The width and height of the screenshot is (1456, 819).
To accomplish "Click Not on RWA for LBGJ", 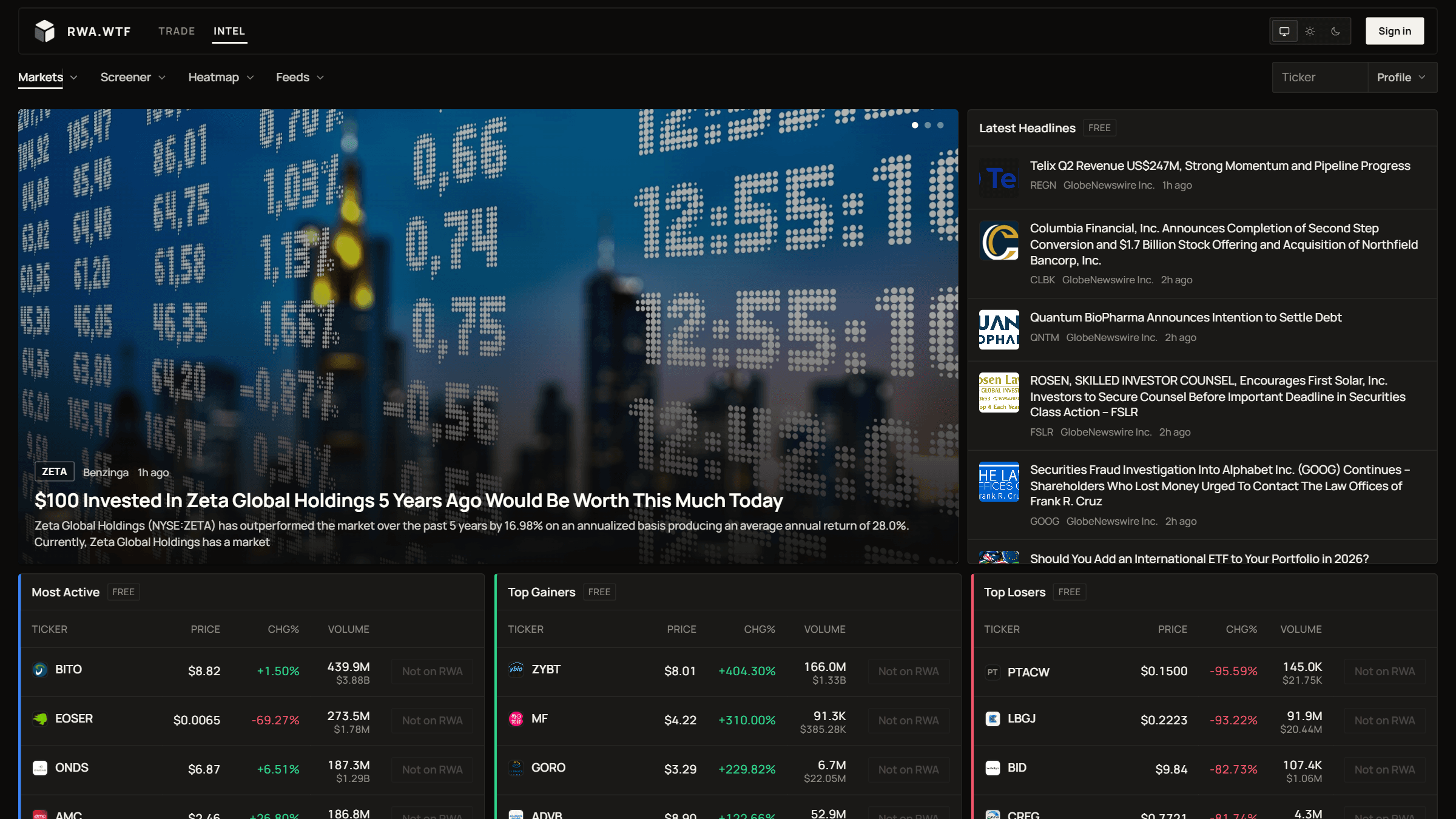I will 1384,721.
